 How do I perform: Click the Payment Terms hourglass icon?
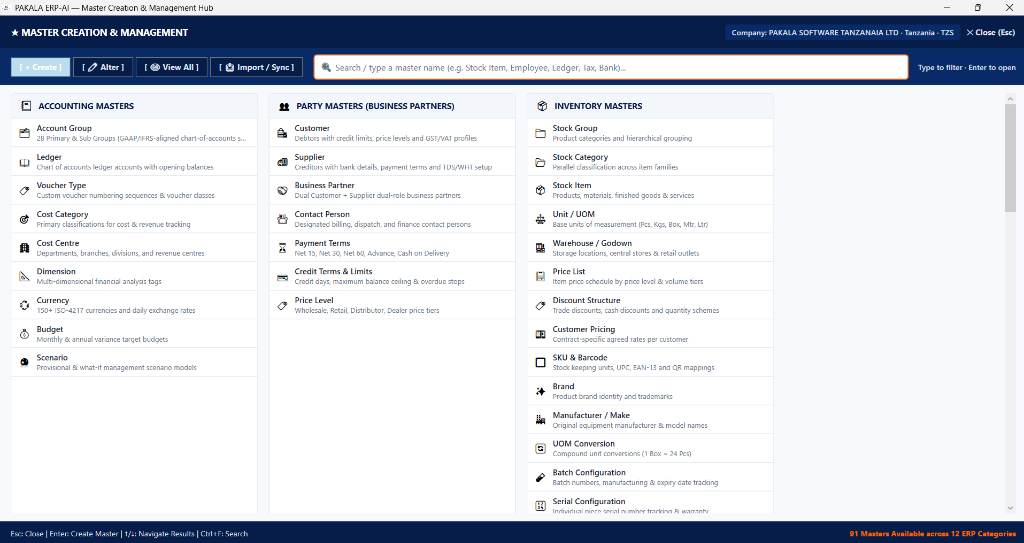[282, 248]
